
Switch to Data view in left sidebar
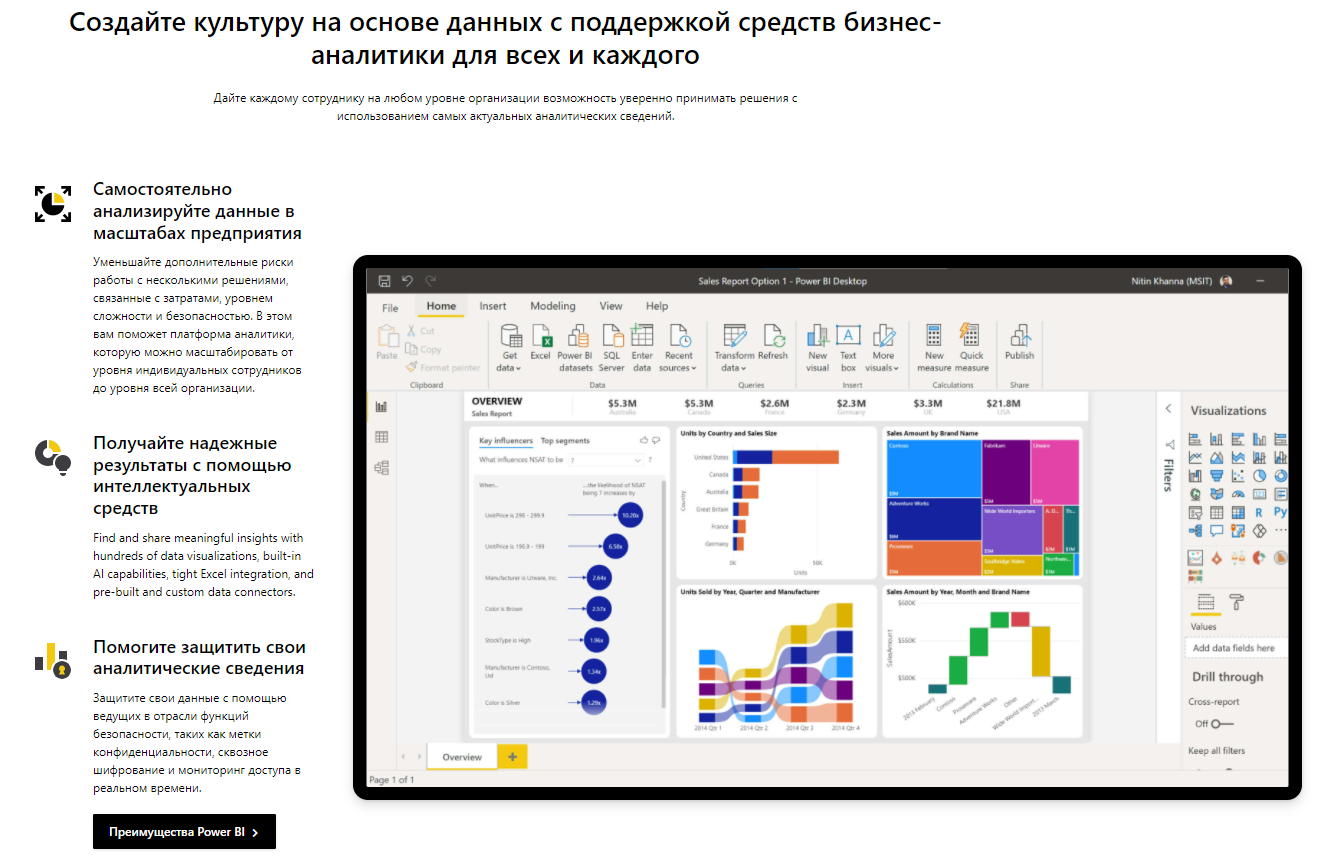(x=381, y=437)
